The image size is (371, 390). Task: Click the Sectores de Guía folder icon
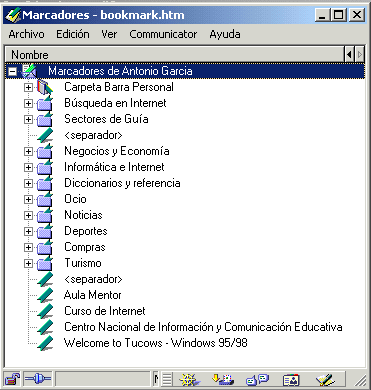pyautogui.click(x=45, y=119)
